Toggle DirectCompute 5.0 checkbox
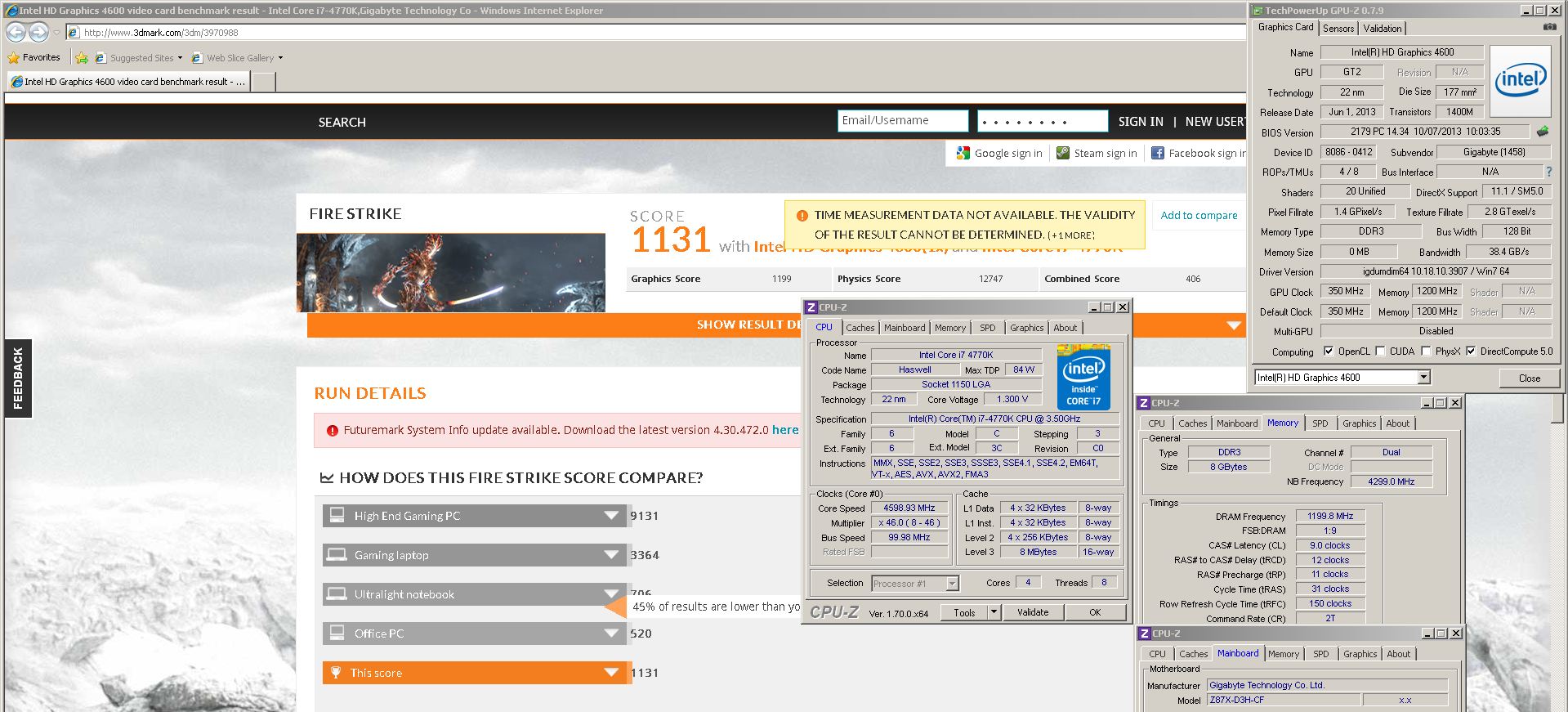The height and width of the screenshot is (712, 1568). tap(1471, 352)
